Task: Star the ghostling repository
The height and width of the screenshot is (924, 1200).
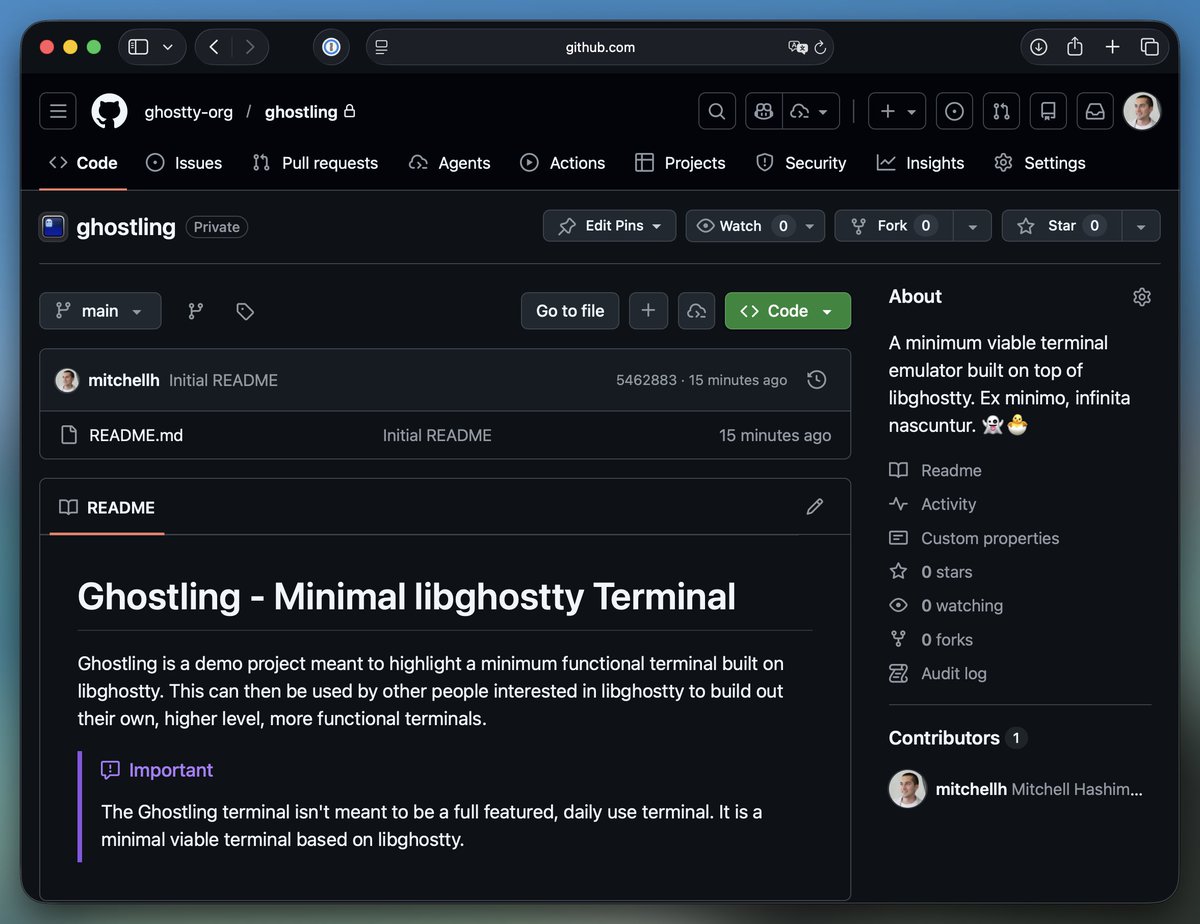Action: 1062,226
